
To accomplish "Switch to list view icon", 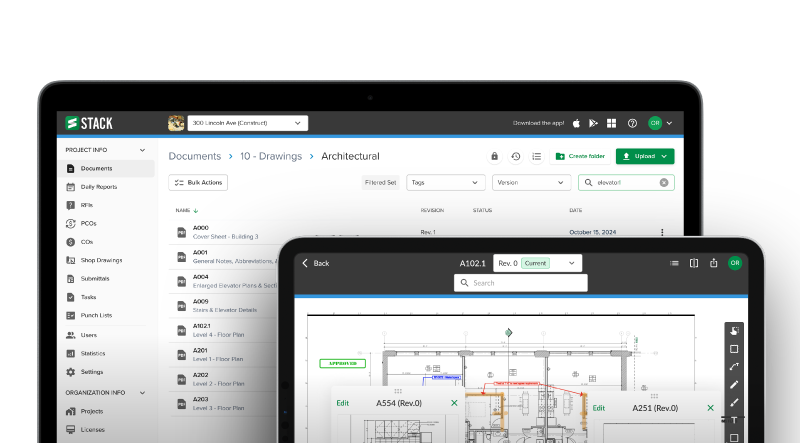I will (537, 156).
